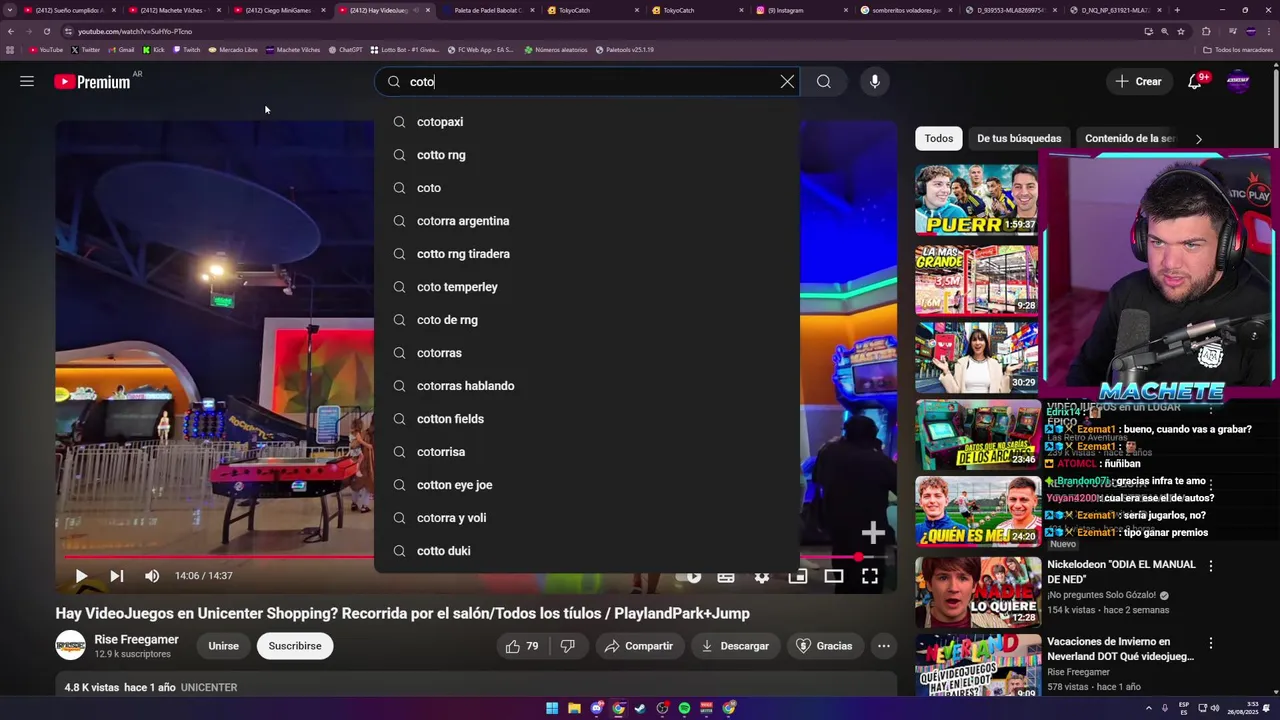Enable miniplayer mode

[797, 576]
